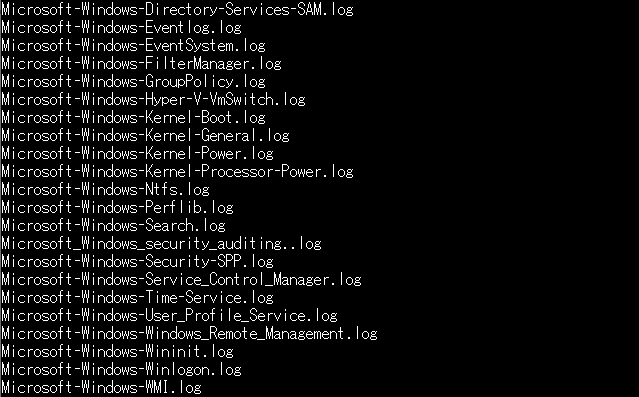Click Microsoft-Windows-Search.log text
639x397 pixels.
click(113, 225)
